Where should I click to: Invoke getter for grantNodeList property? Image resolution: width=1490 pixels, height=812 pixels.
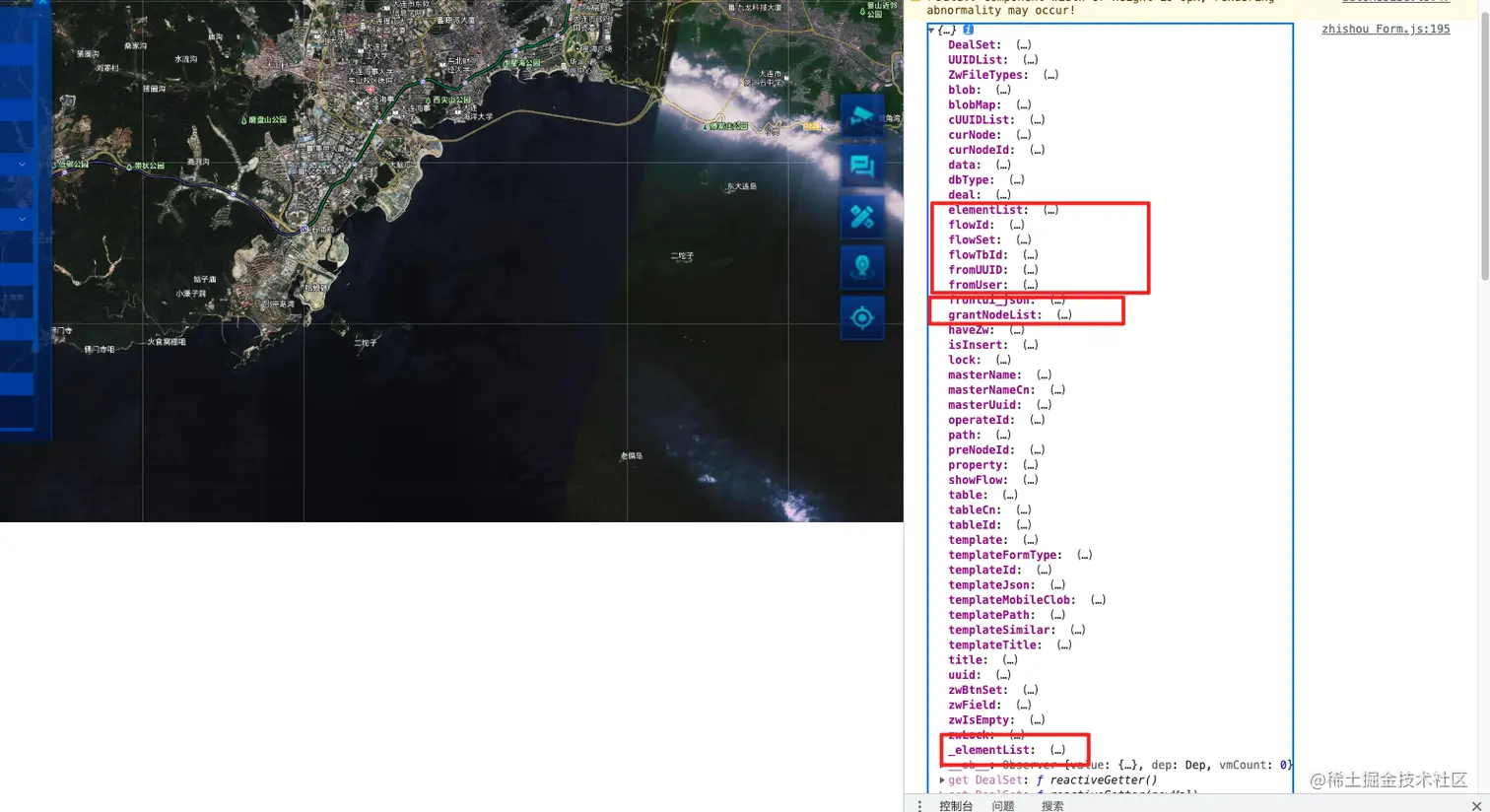tap(1064, 315)
